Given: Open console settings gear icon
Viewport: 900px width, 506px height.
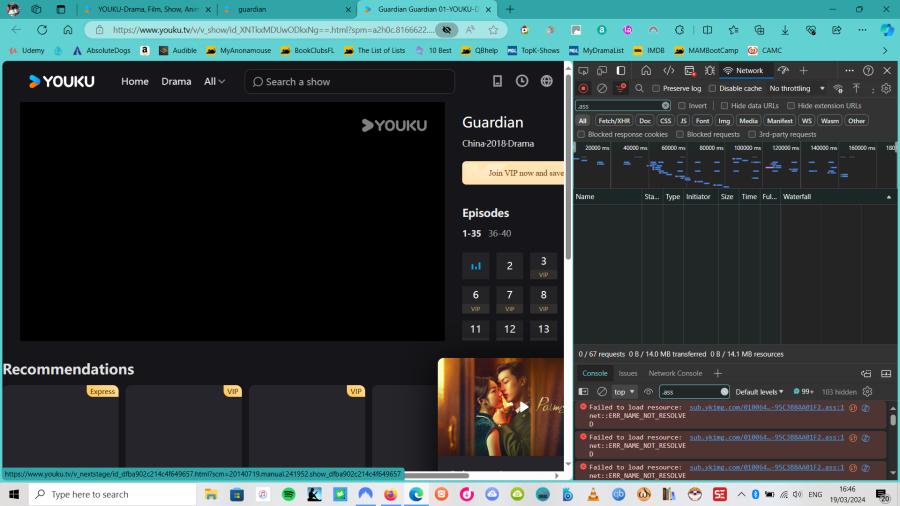Looking at the screenshot, I should (x=867, y=392).
